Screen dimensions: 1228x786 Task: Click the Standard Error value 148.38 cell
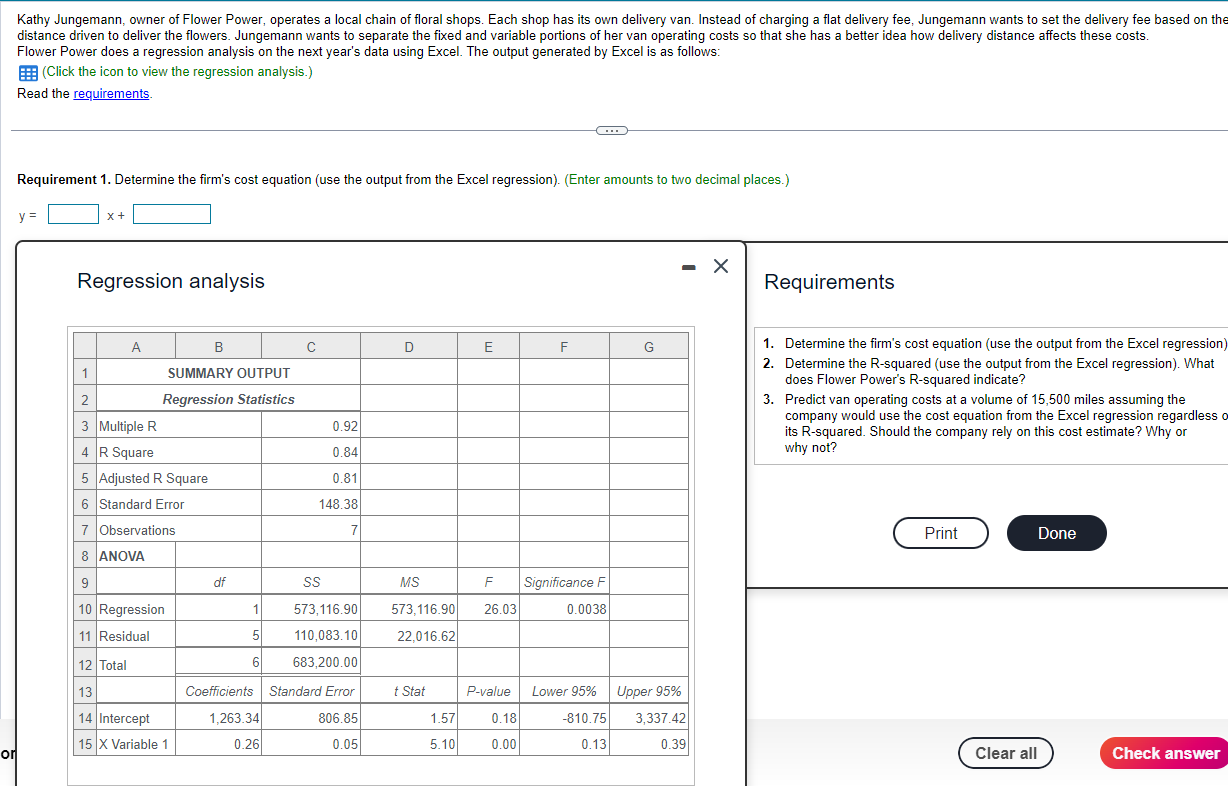tap(310, 503)
